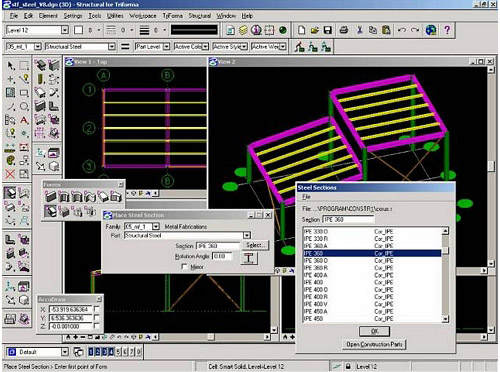500x372 pixels.
Task: Click the Select... button for section
Action: coord(256,245)
